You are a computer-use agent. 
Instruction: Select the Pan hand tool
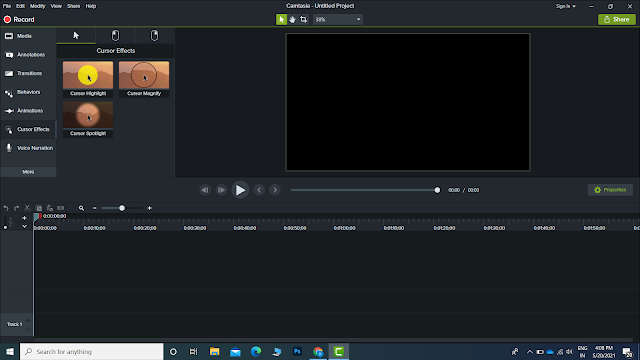292,19
